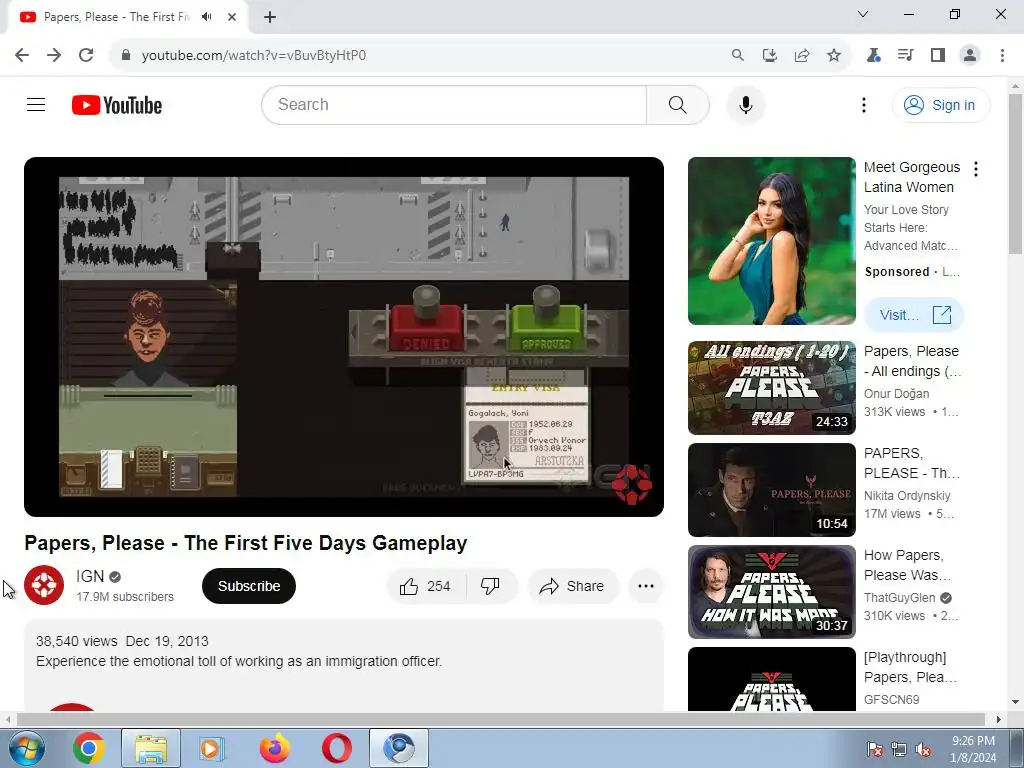Open File Explorer from the taskbar

pyautogui.click(x=151, y=748)
